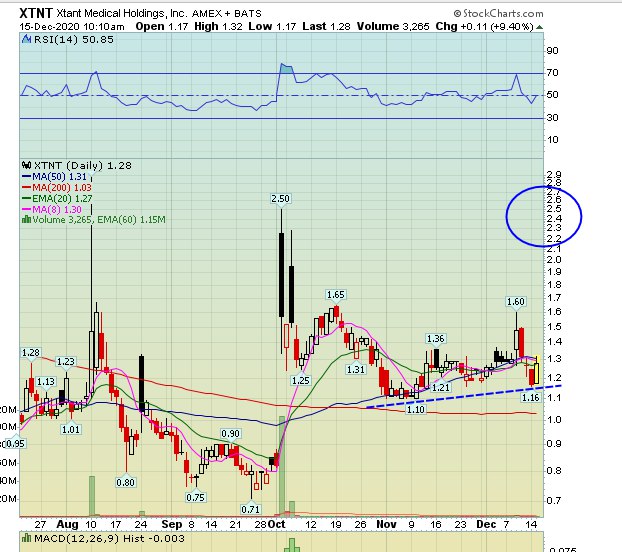Click the dashed blue support trendline

pyautogui.click(x=463, y=396)
